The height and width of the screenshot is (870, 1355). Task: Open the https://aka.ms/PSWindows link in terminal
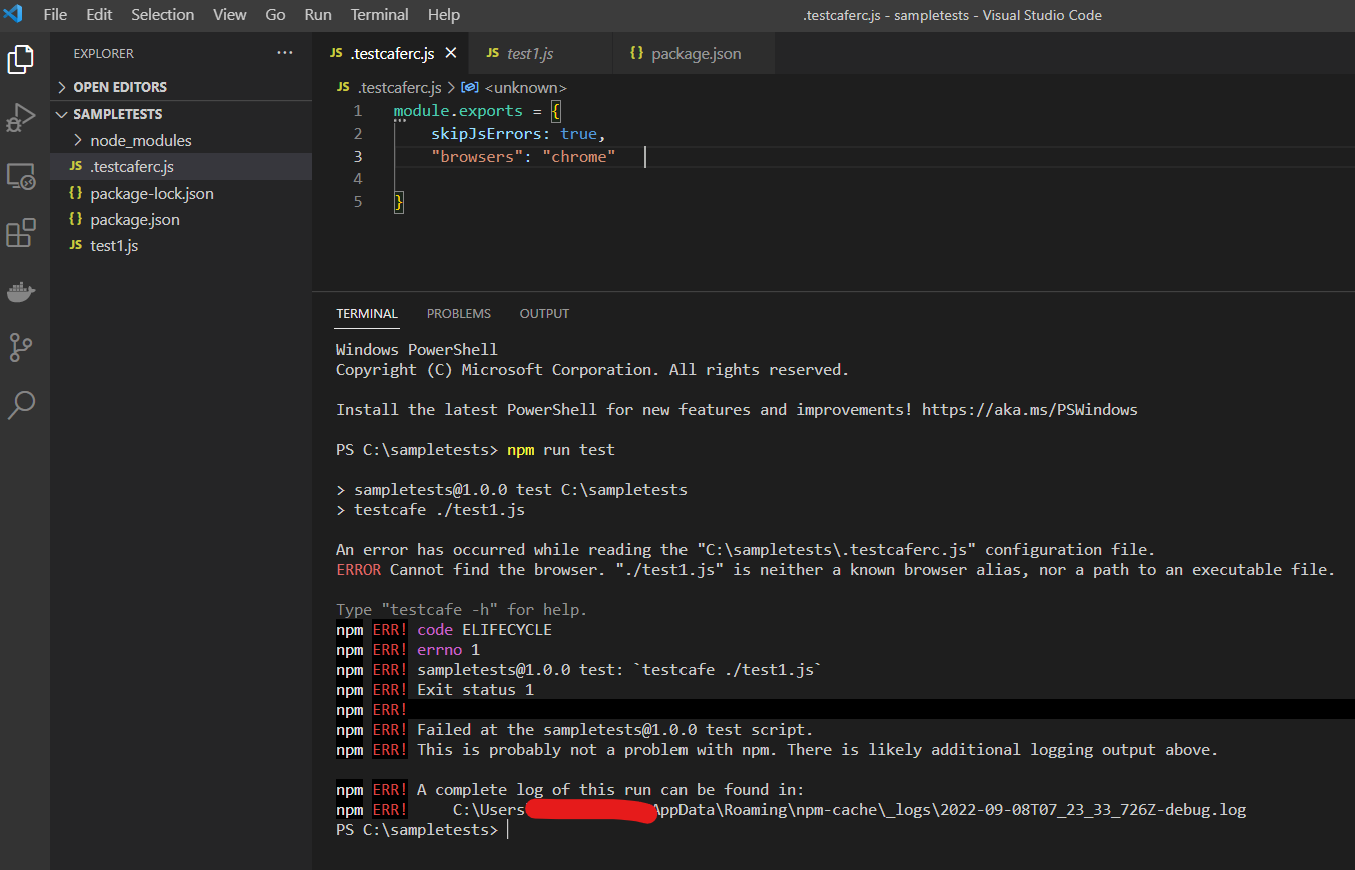(x=1030, y=409)
